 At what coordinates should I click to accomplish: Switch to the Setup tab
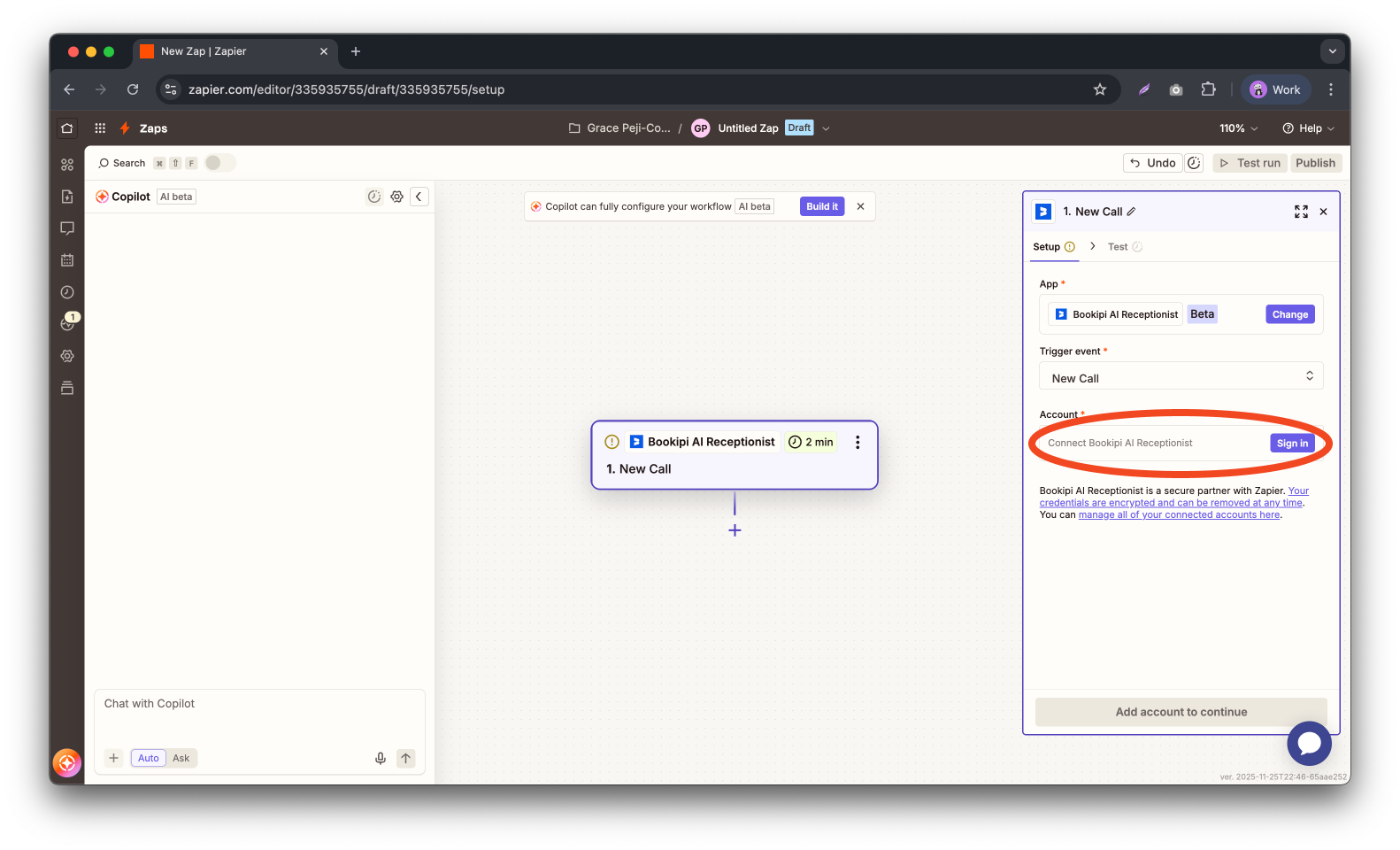click(1053, 247)
